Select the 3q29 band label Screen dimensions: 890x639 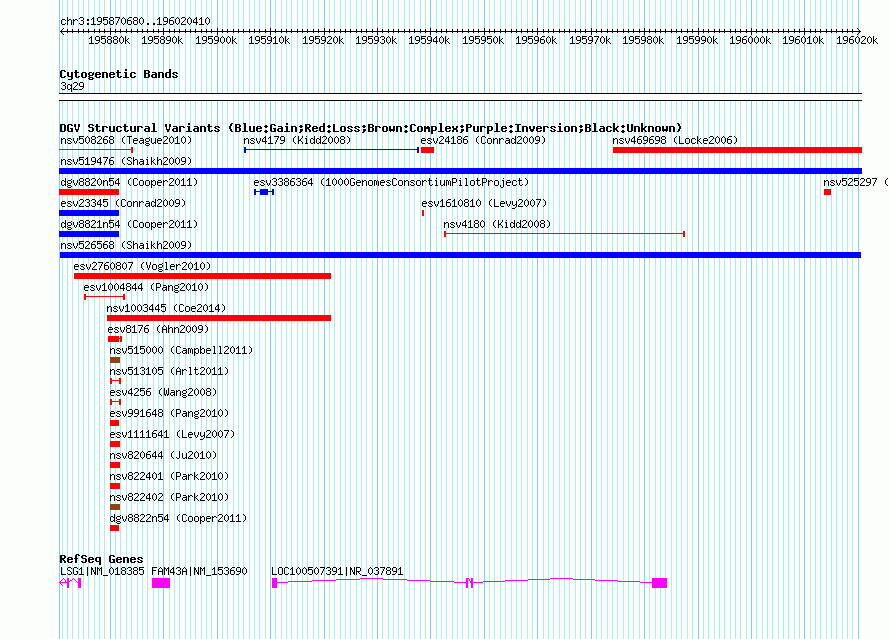point(72,86)
